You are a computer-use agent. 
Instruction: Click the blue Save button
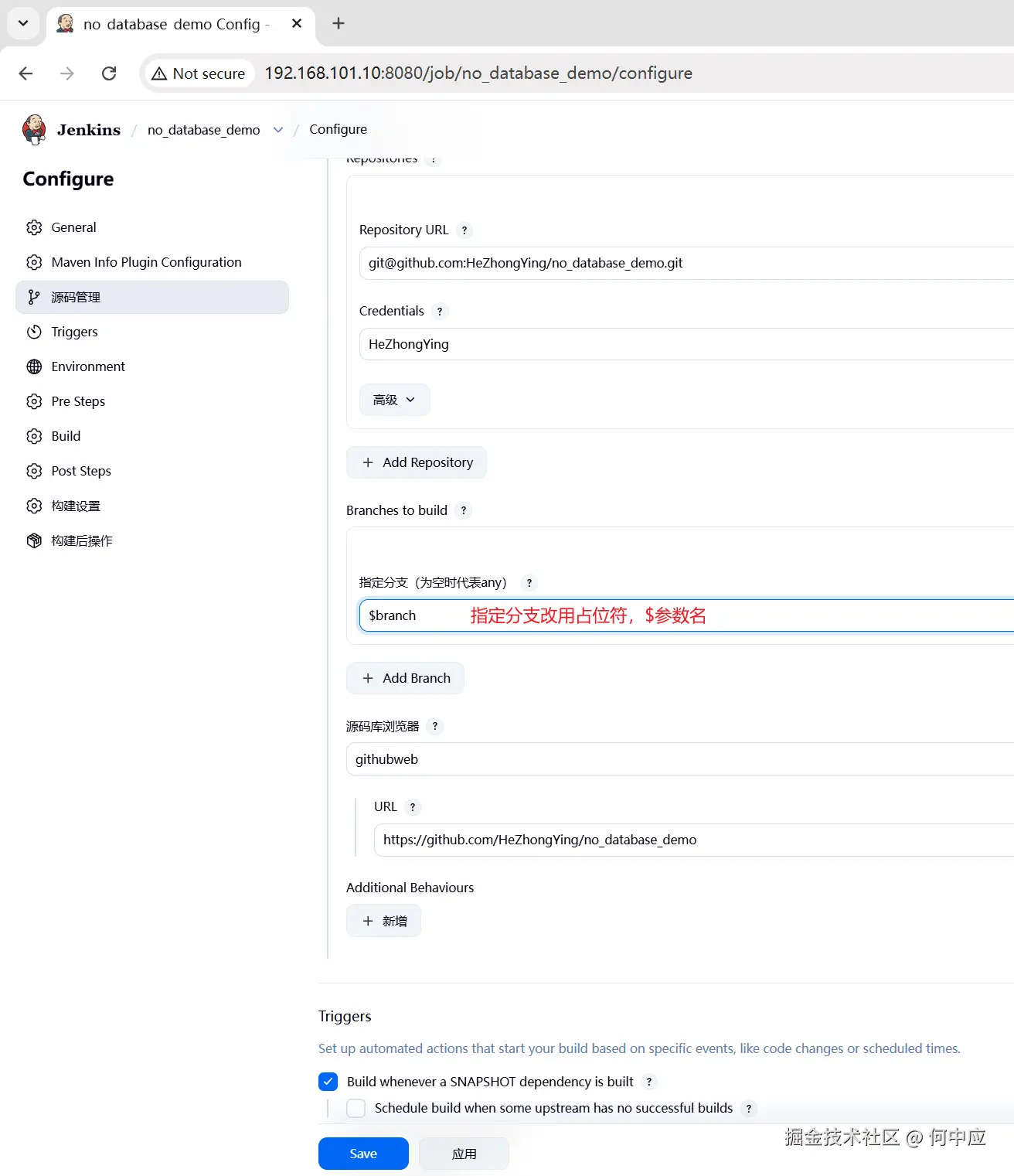[x=363, y=1154]
